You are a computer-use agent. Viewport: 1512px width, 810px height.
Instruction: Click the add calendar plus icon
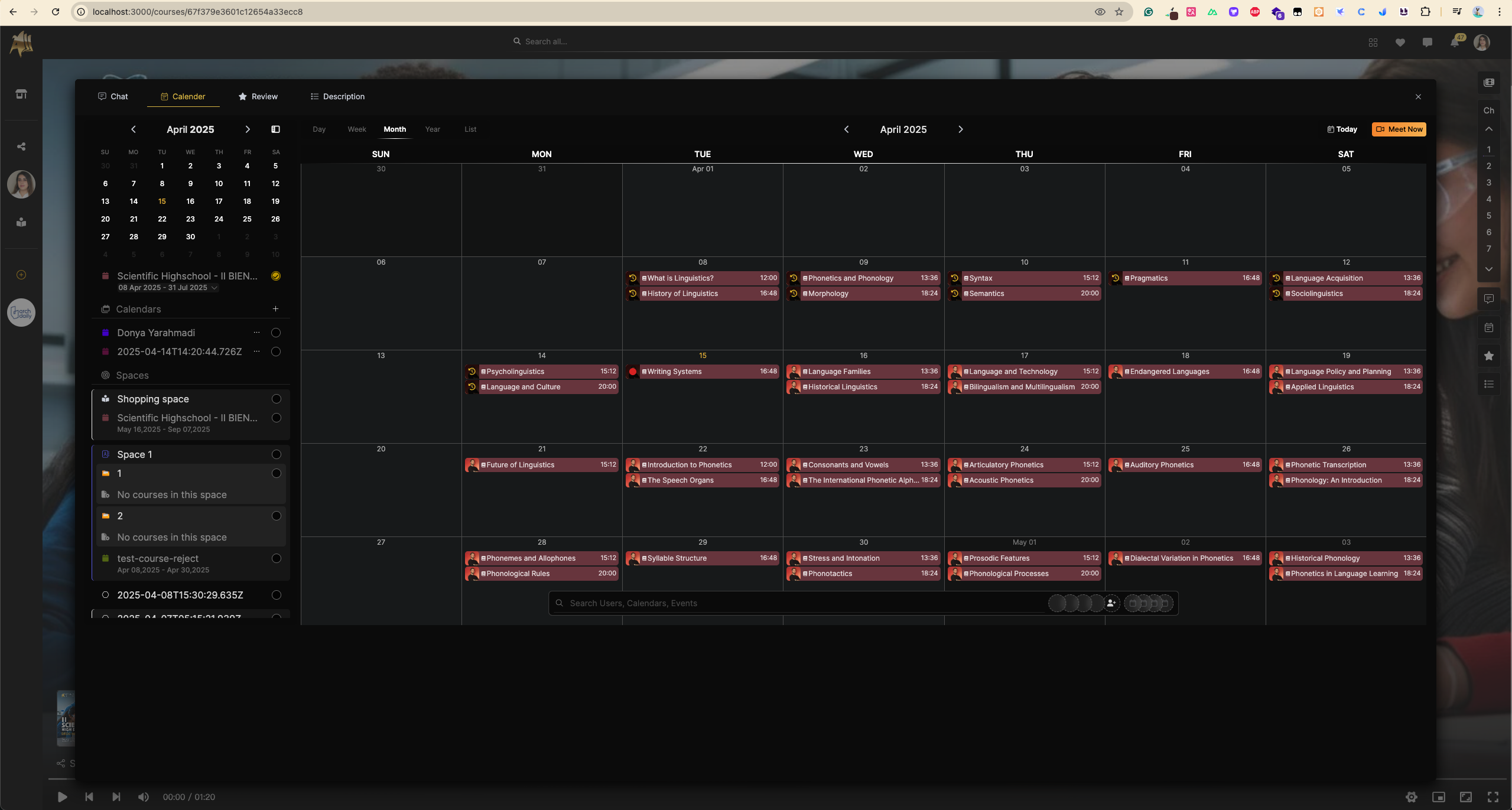click(275, 309)
